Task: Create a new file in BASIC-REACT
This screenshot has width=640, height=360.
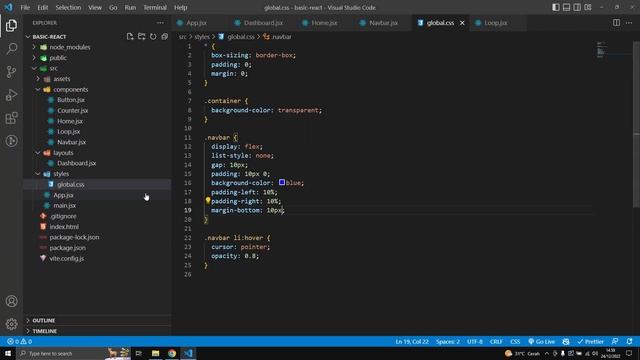Action: (130, 37)
